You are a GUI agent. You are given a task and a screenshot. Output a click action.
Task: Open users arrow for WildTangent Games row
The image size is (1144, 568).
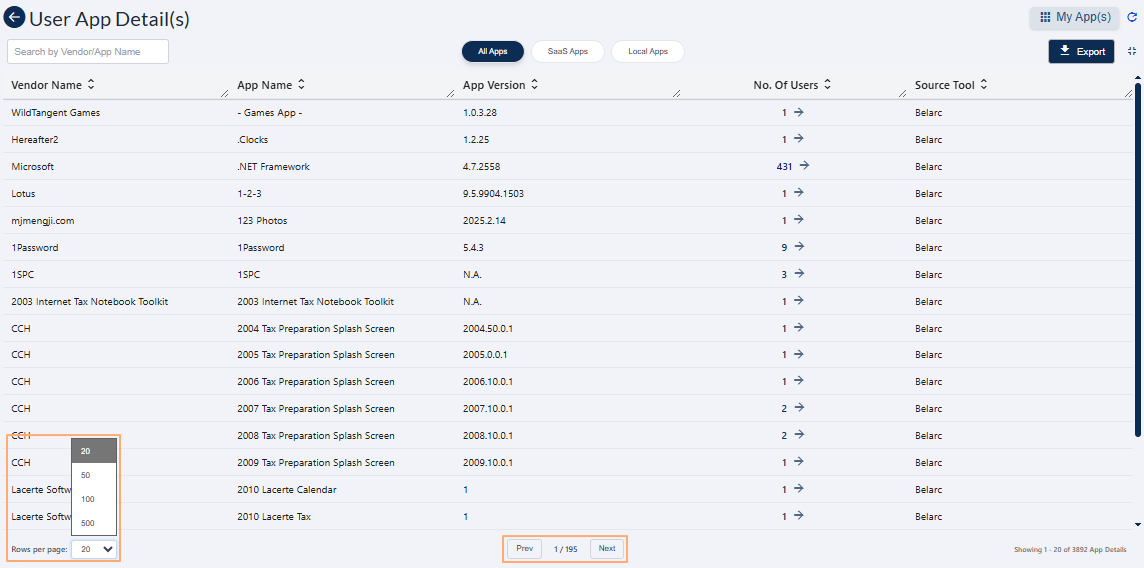click(x=798, y=112)
